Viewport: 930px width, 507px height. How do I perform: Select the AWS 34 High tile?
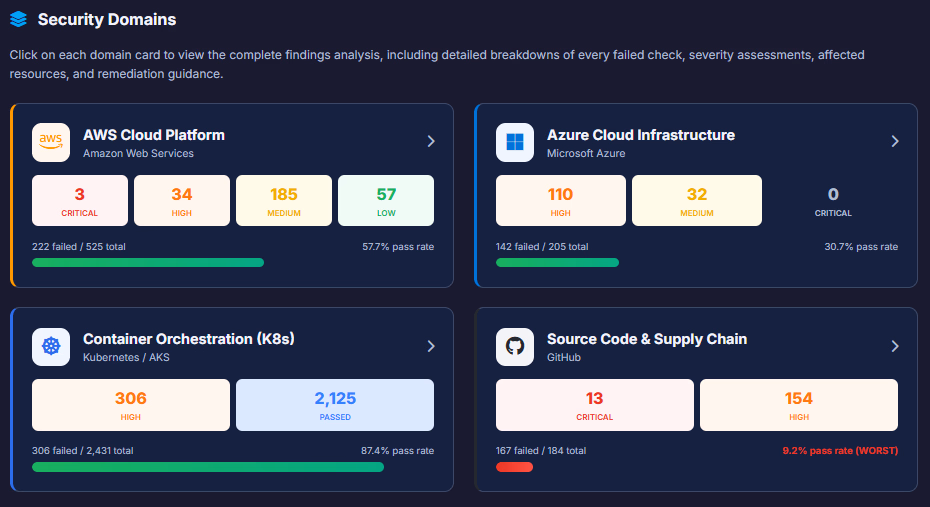click(x=181, y=200)
